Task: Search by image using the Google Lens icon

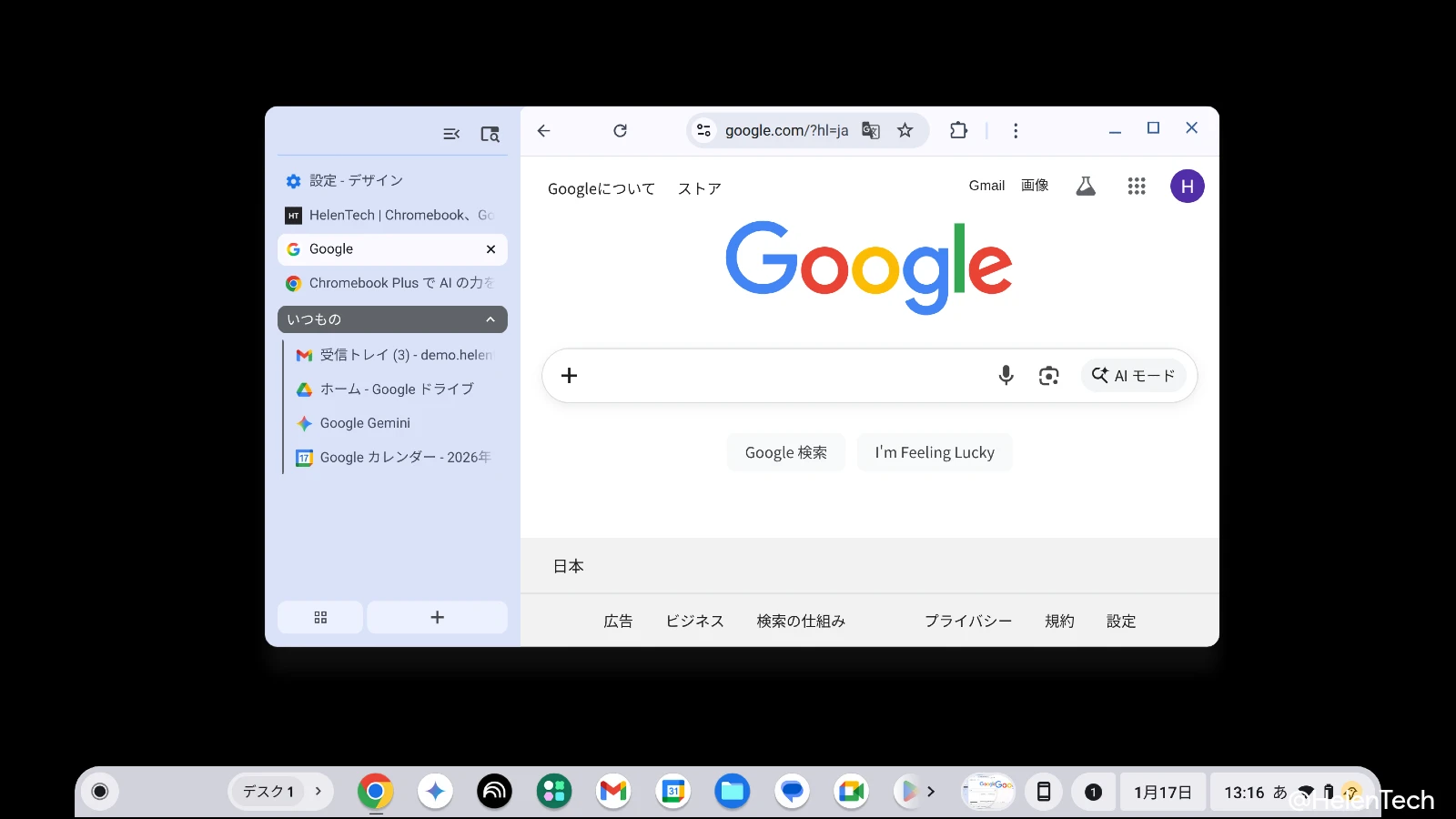Action: click(x=1048, y=375)
